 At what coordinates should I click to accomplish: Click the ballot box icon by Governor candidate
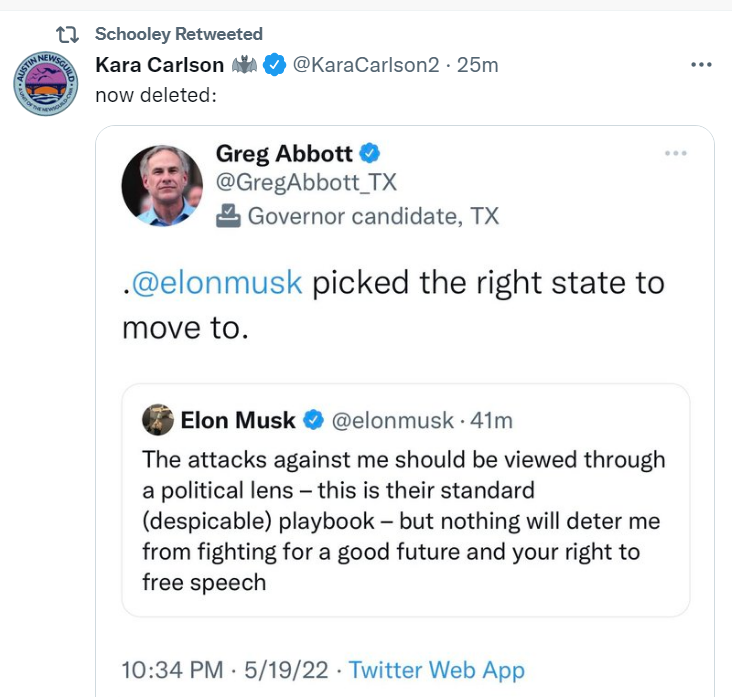point(229,215)
